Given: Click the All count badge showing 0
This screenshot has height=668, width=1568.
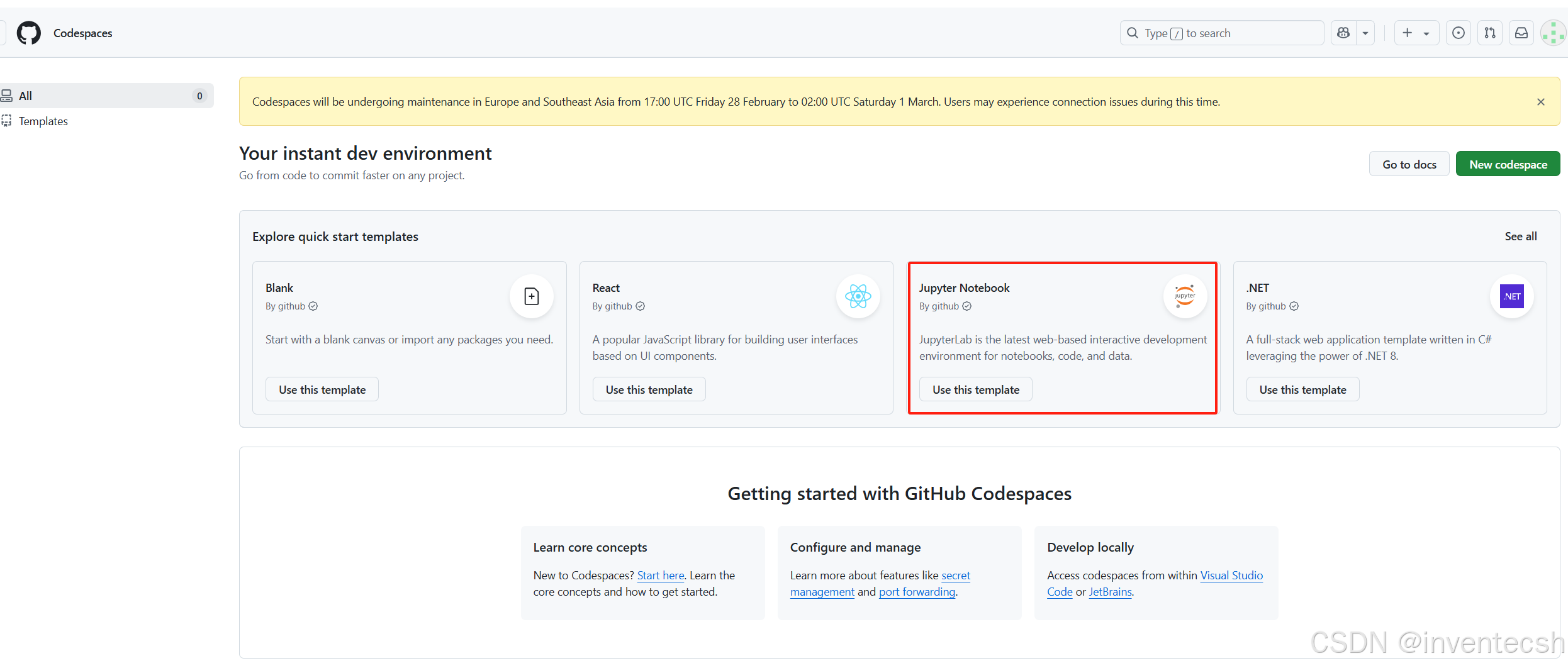Looking at the screenshot, I should tap(199, 96).
